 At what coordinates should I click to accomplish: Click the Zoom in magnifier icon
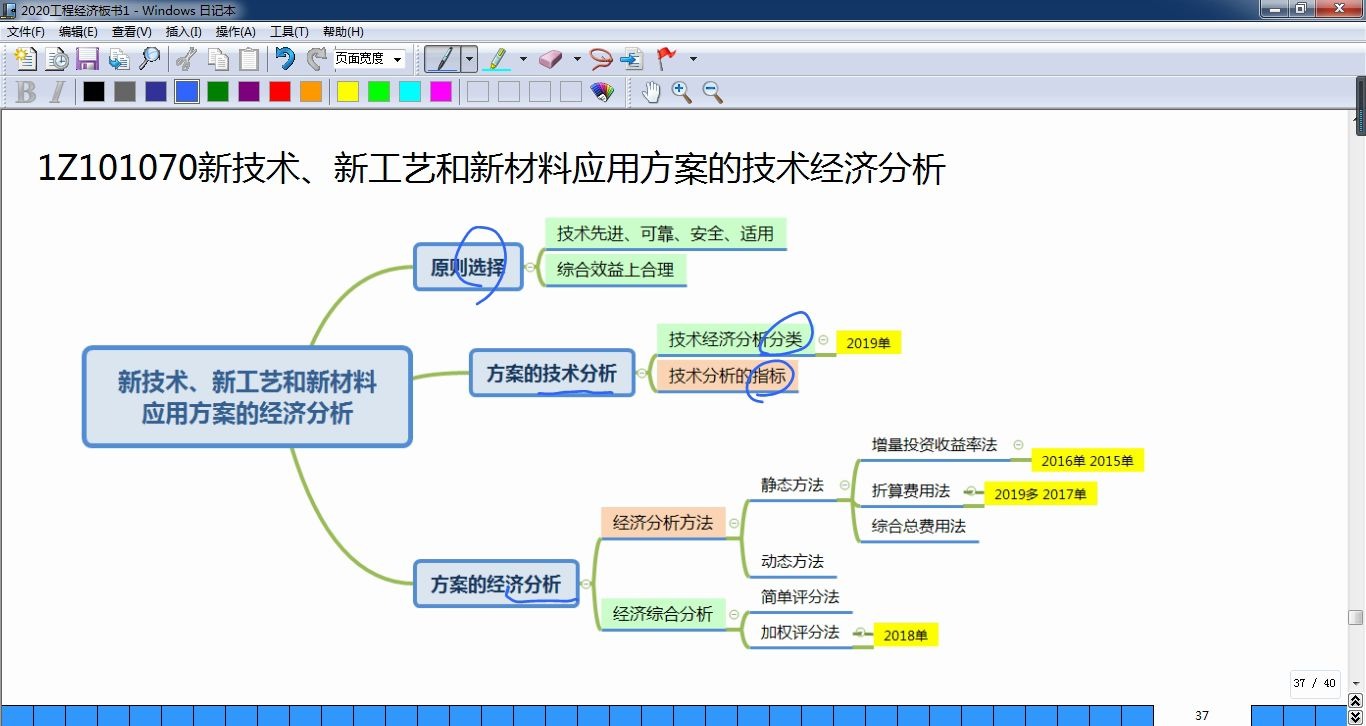pos(684,92)
